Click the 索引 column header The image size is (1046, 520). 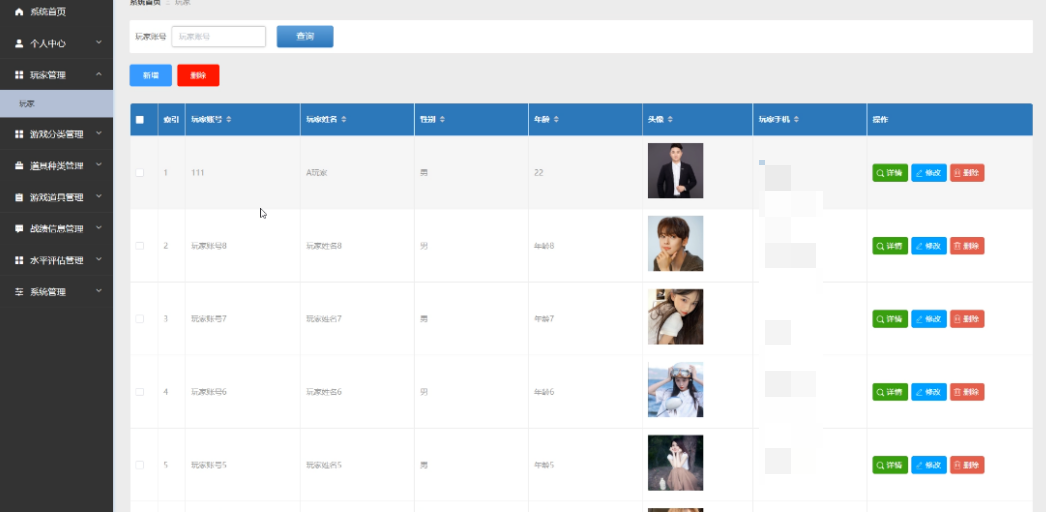pos(171,120)
